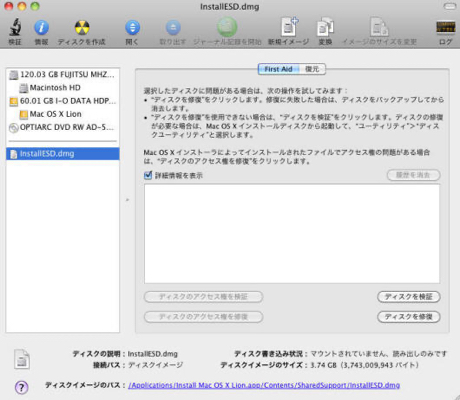Open the Info toolbar icon
Image resolution: width=460 pixels, height=400 pixels.
[x=41, y=27]
